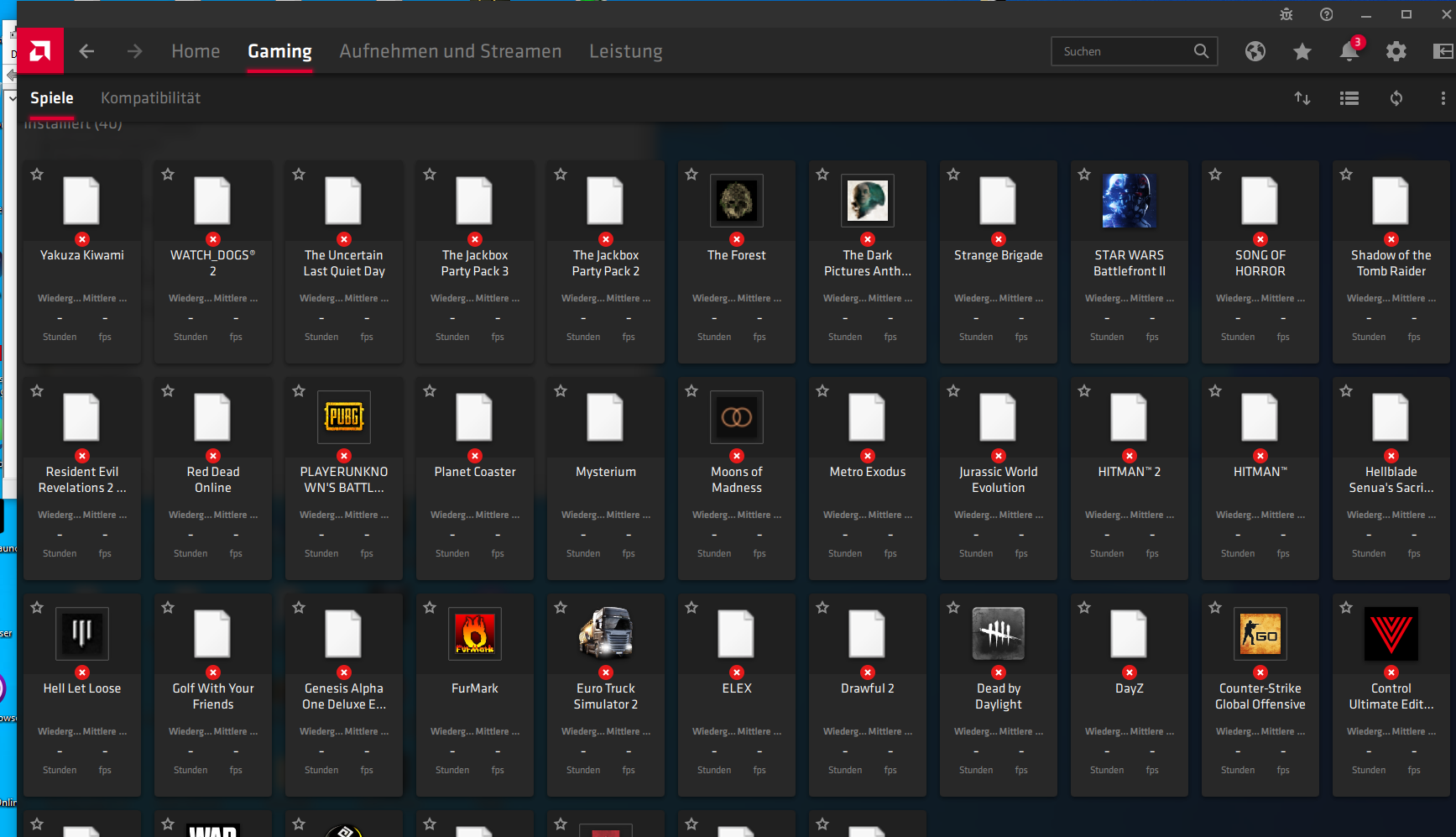
Task: Mark Planet Coaster as favorite
Action: click(x=430, y=391)
